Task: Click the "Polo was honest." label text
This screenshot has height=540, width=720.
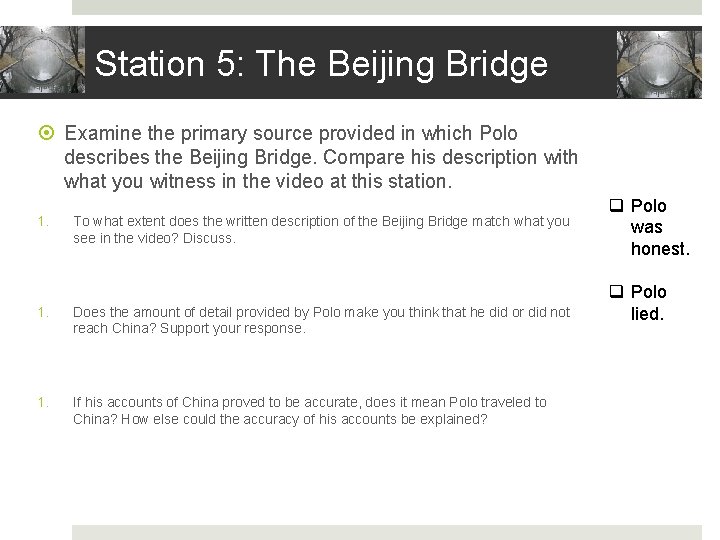Action: 660,227
